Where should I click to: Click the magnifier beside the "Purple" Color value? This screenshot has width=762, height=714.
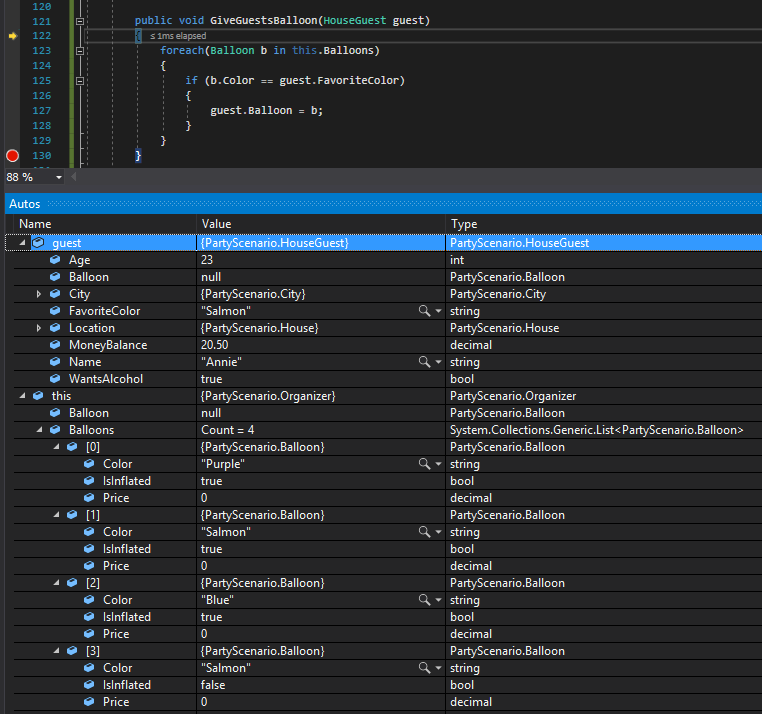(x=425, y=464)
